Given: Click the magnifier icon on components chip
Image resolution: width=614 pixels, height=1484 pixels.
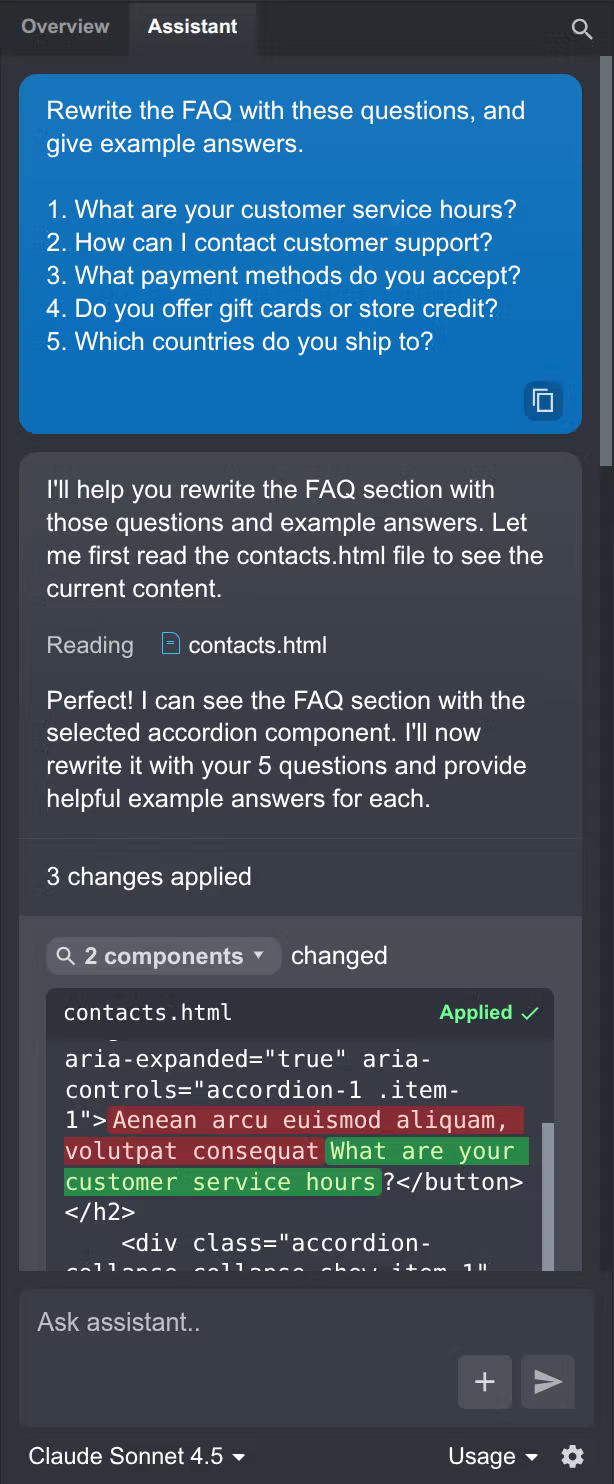Looking at the screenshot, I should point(67,956).
